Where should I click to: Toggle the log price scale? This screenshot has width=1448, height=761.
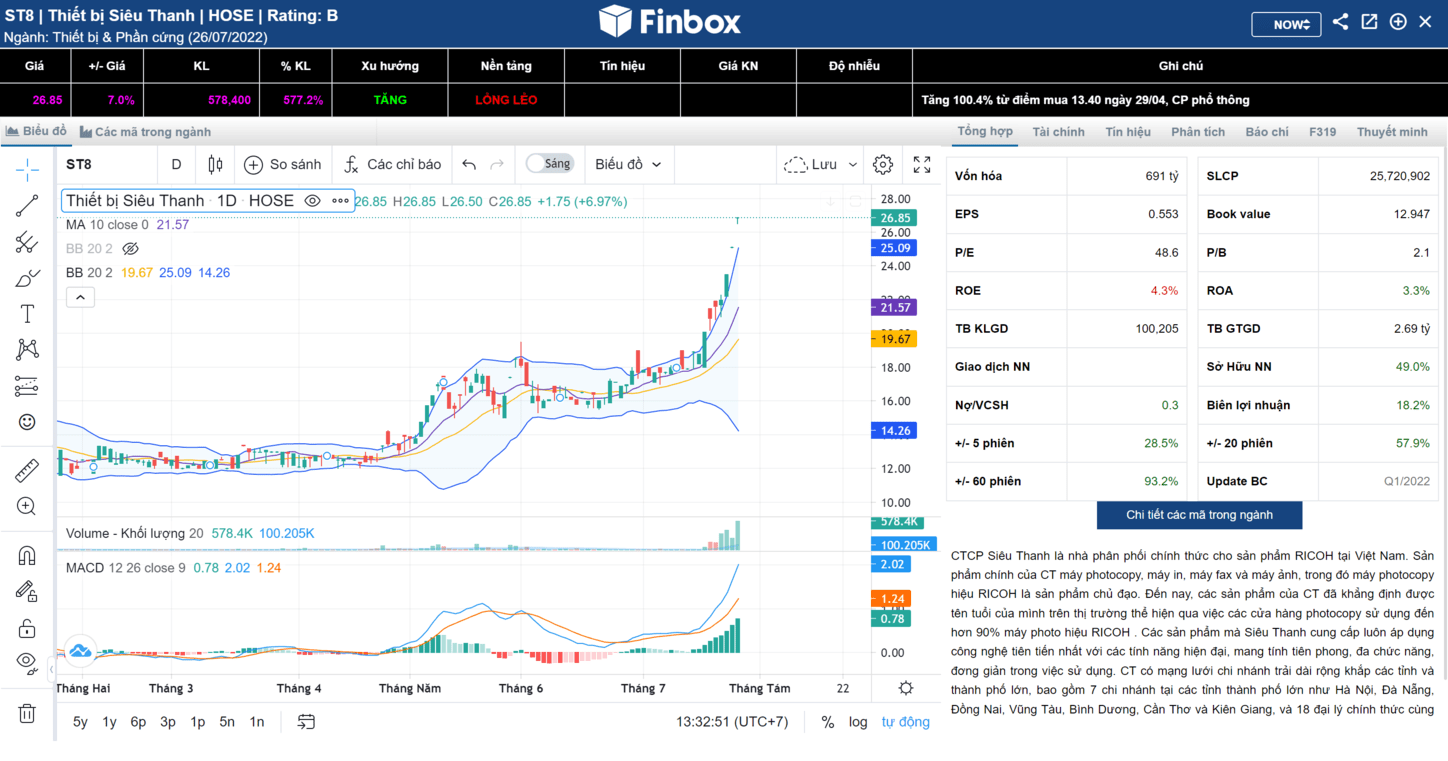coord(858,722)
